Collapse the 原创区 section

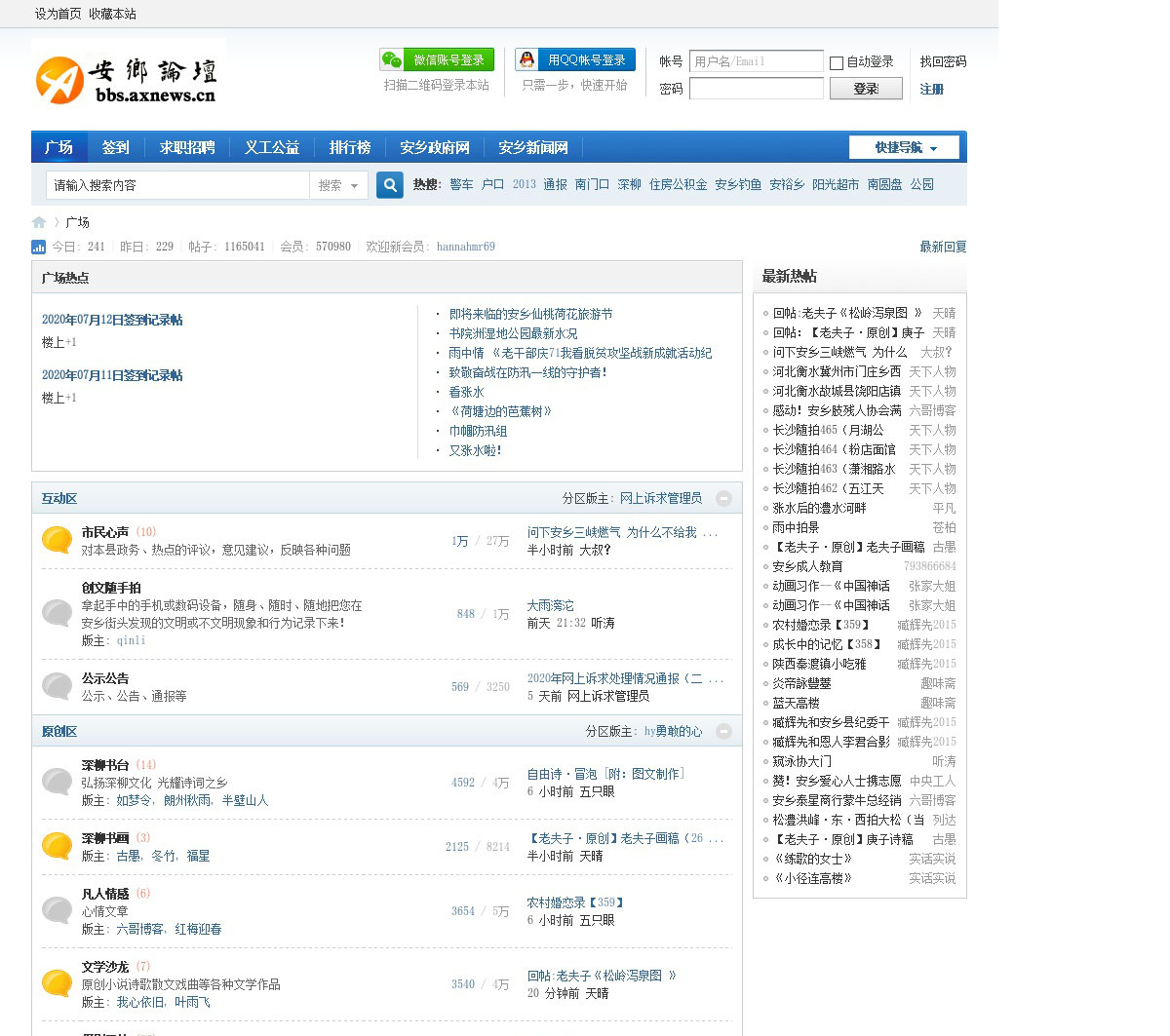tap(723, 732)
